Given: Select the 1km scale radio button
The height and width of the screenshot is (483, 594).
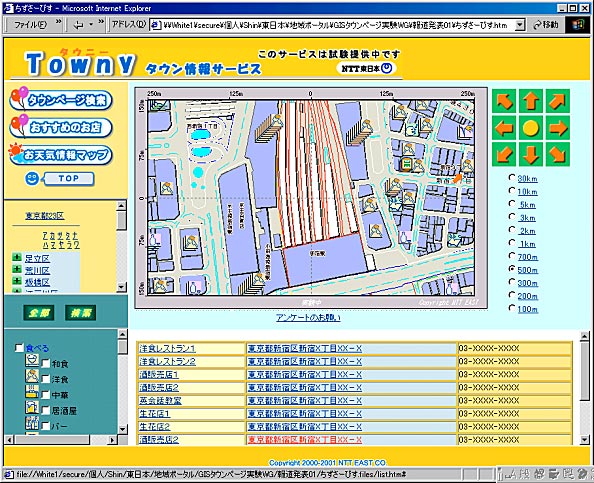Looking at the screenshot, I should tap(512, 243).
